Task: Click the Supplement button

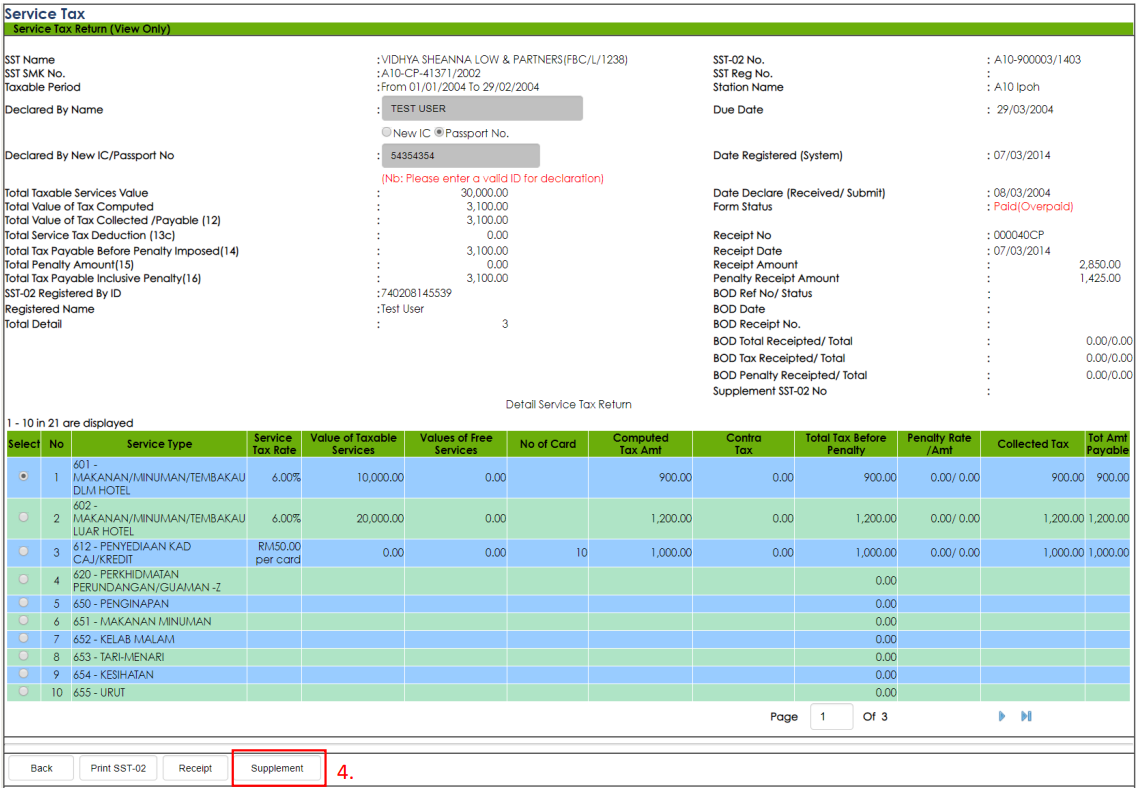Action: 277,768
